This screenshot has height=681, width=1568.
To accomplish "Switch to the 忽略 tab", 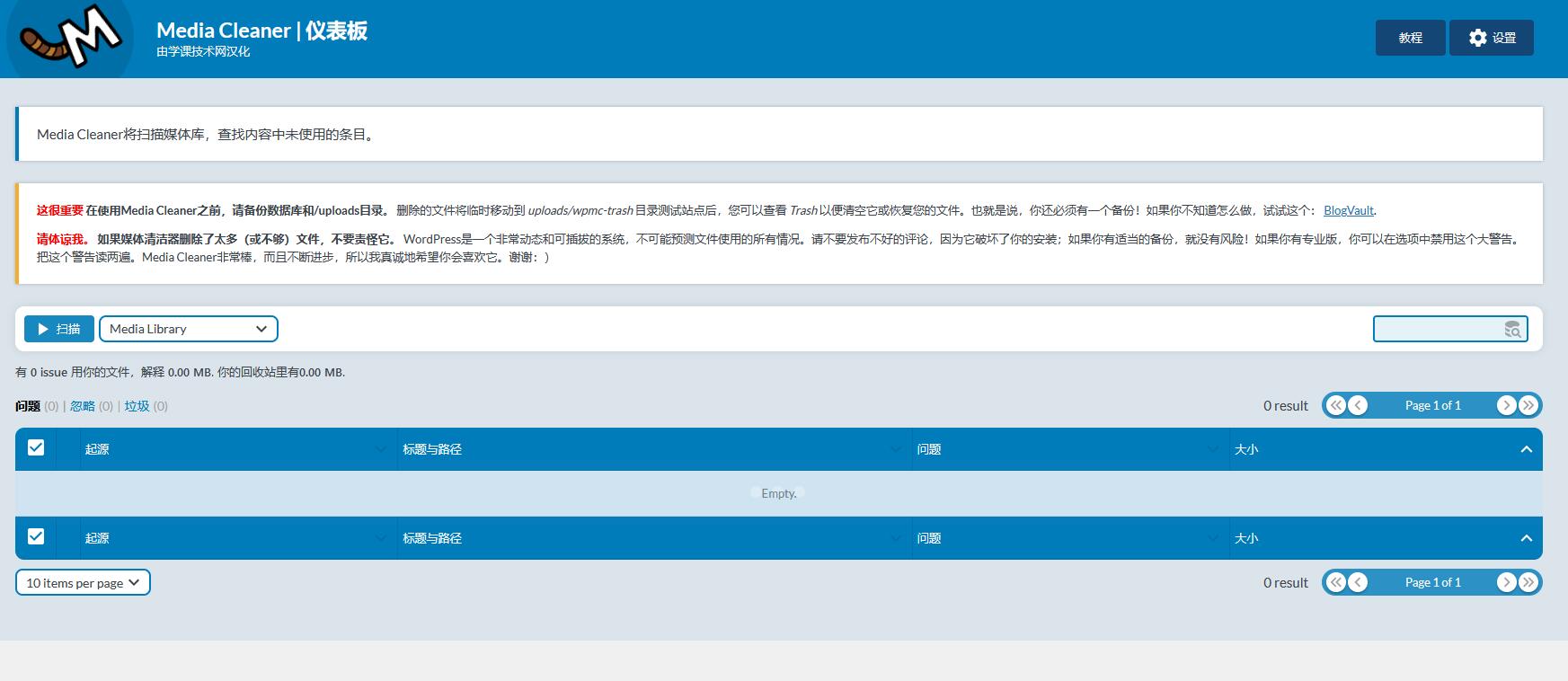I will [83, 406].
